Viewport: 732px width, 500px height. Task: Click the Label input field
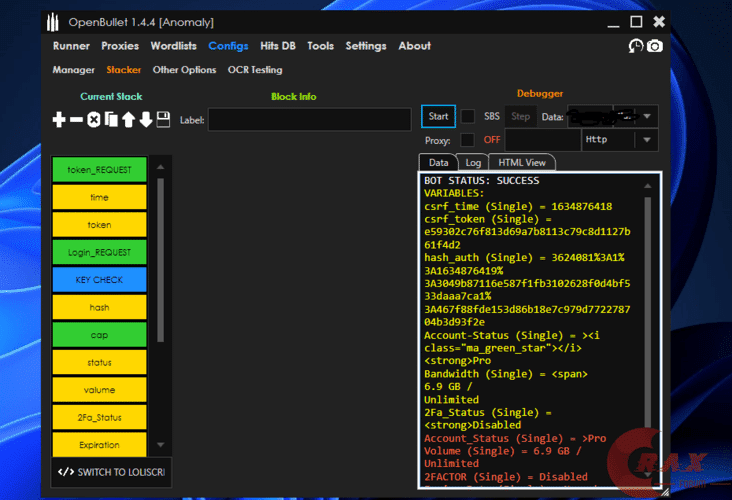[309, 120]
